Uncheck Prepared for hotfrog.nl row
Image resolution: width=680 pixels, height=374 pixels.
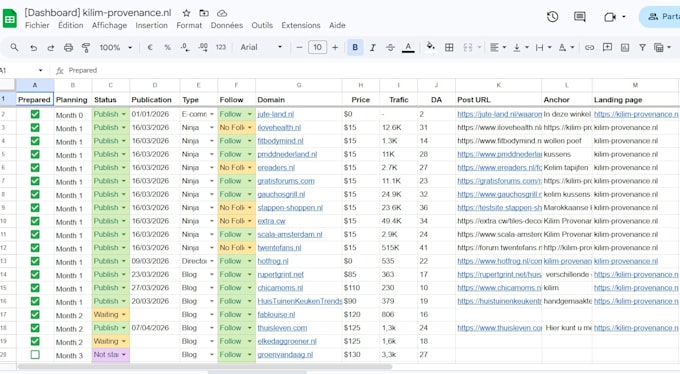point(35,261)
